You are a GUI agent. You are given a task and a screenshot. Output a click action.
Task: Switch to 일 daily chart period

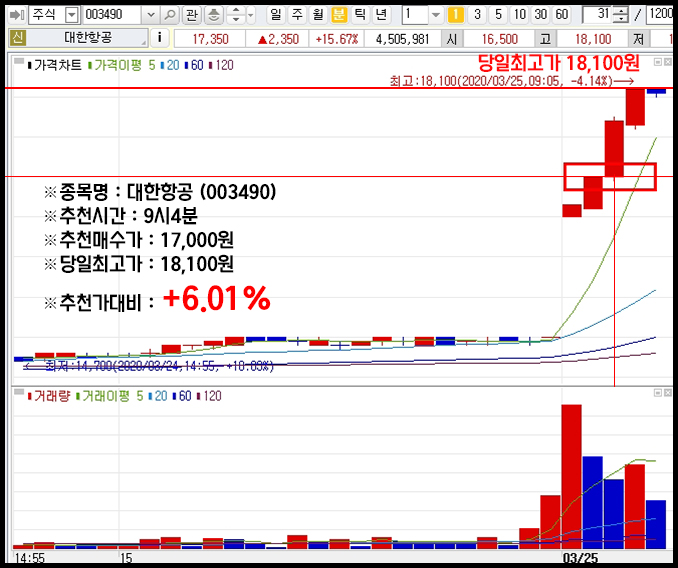[276, 15]
